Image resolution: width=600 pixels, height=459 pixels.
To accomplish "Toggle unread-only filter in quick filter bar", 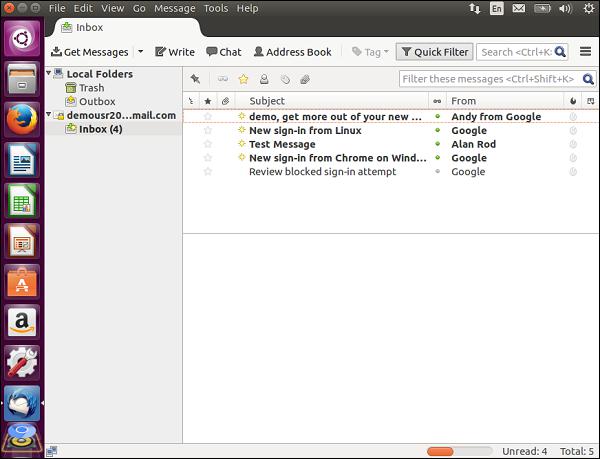I will point(222,79).
